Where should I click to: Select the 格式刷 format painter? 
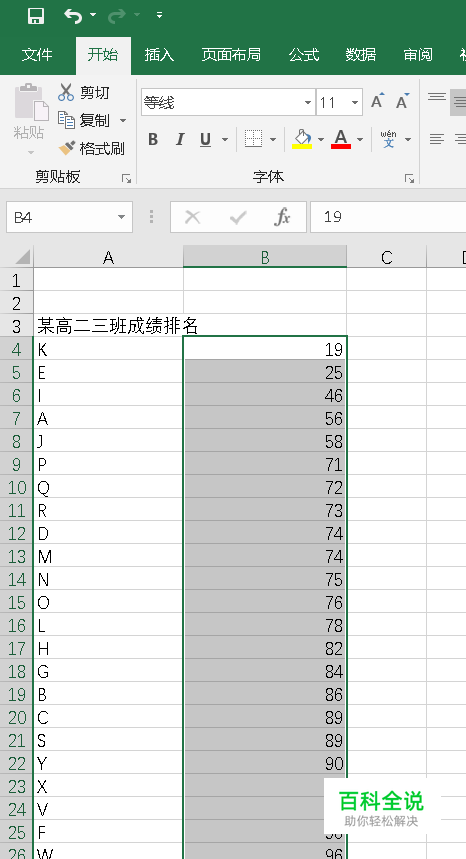91,148
